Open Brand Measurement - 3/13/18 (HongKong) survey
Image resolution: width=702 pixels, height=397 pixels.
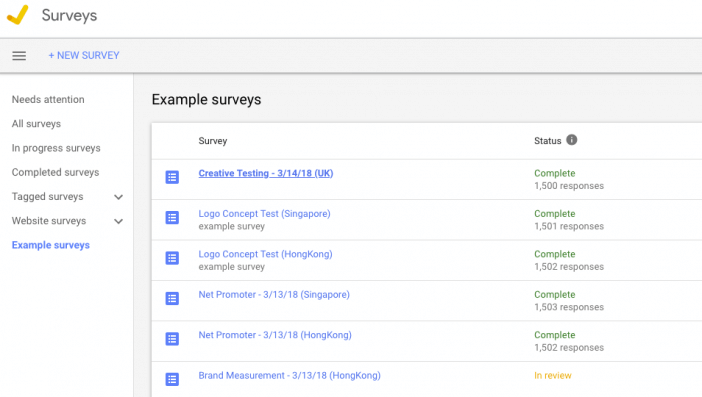pyautogui.click(x=289, y=375)
